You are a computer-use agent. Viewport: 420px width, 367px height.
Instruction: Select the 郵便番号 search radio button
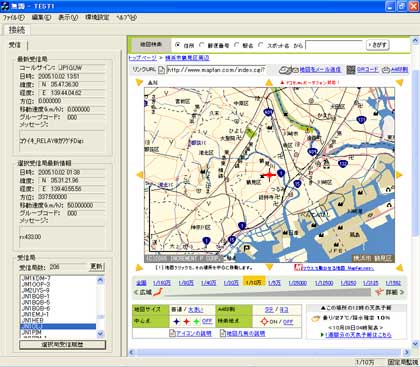tap(202, 45)
